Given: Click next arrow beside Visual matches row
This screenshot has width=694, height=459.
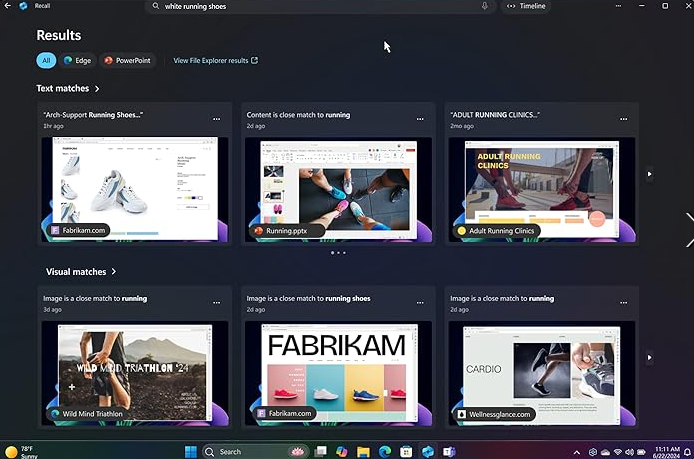Looking at the screenshot, I should (x=649, y=357).
